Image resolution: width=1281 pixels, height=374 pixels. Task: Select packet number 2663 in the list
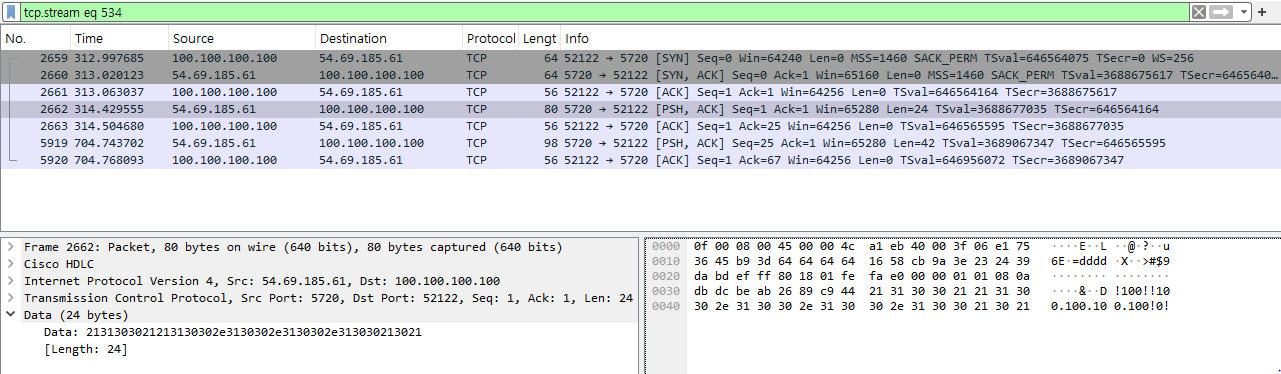pos(640,126)
